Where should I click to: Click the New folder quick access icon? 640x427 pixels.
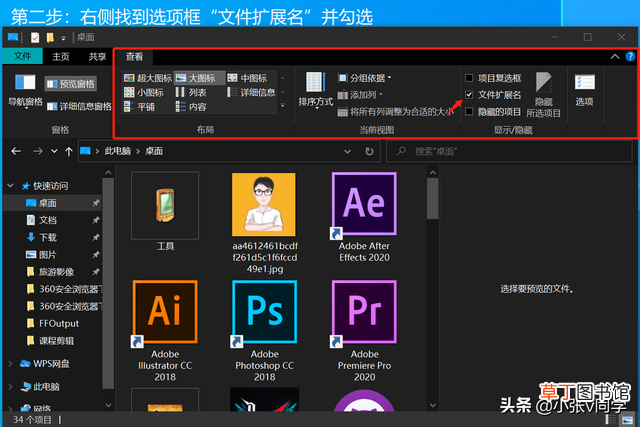coord(50,38)
